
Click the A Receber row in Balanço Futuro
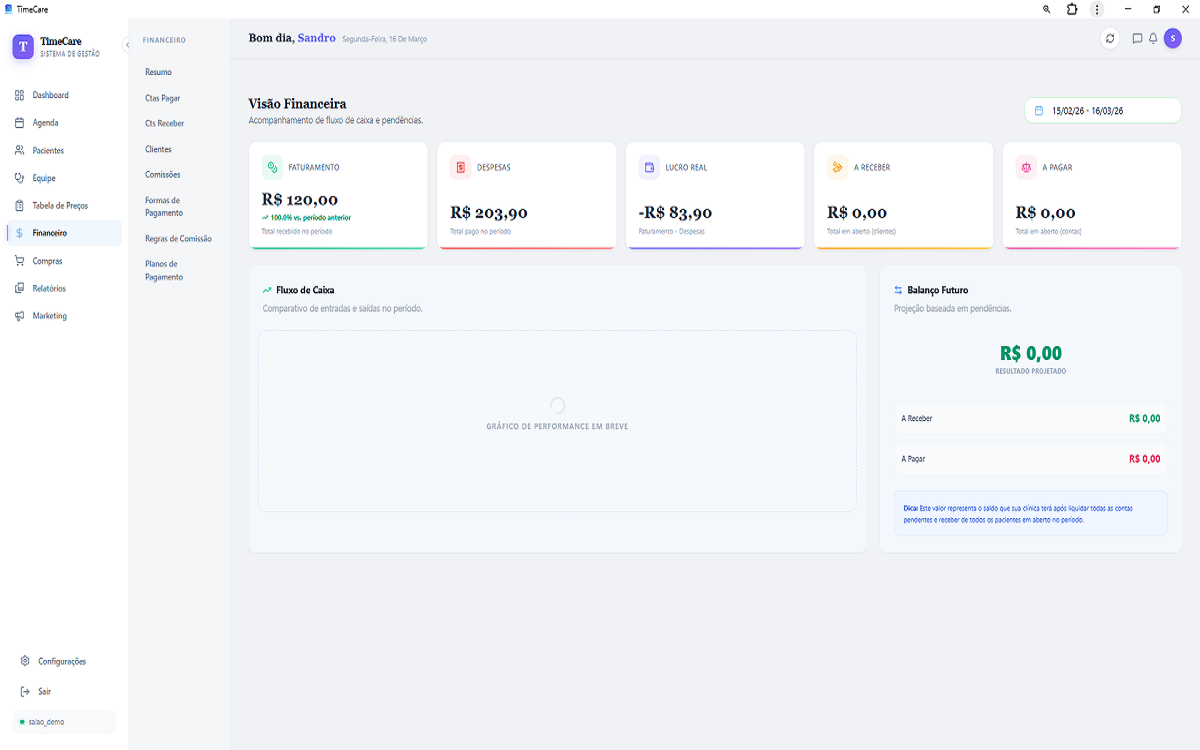(x=1030, y=419)
